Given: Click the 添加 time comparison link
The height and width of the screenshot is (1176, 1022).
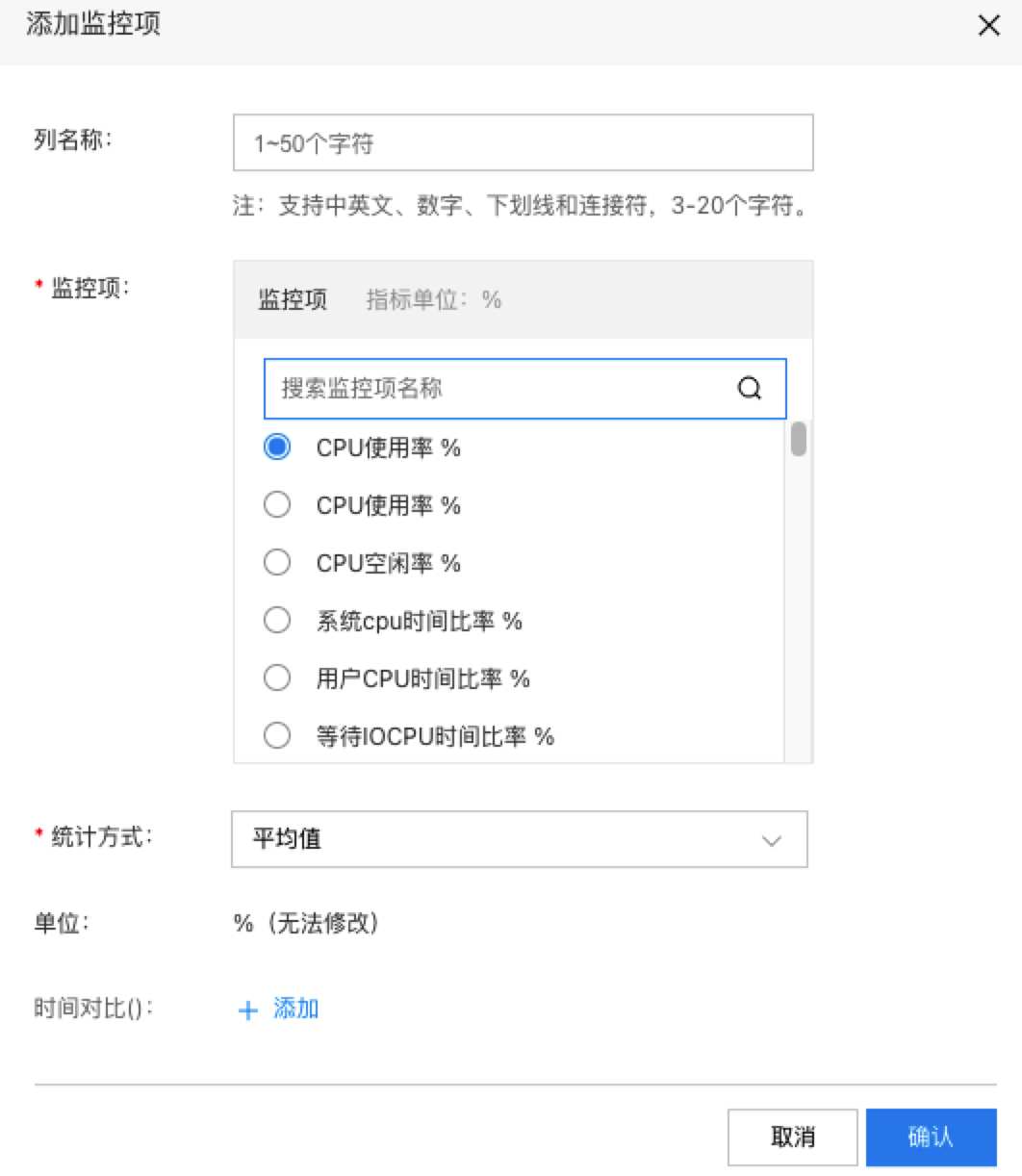Looking at the screenshot, I should pyautogui.click(x=296, y=1009).
